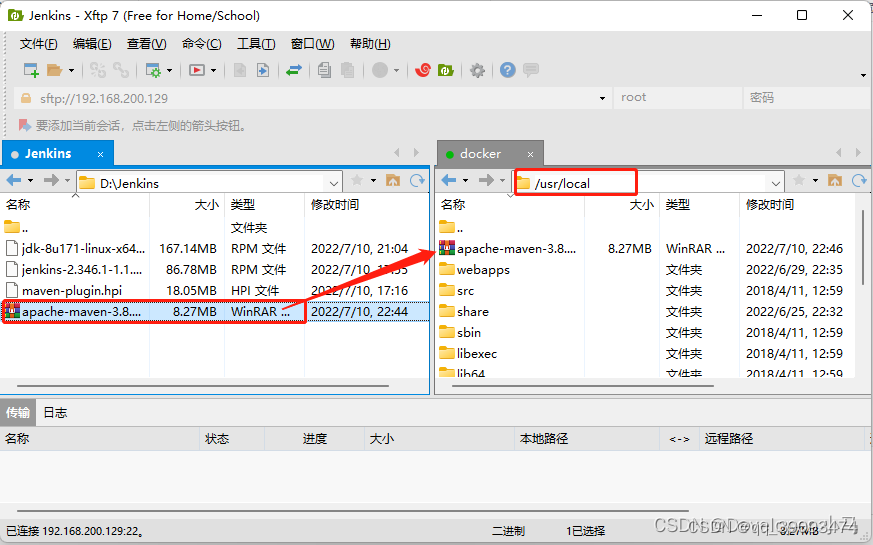Click the reconnect link icon in toolbar
The height and width of the screenshot is (545, 873).
point(121,70)
